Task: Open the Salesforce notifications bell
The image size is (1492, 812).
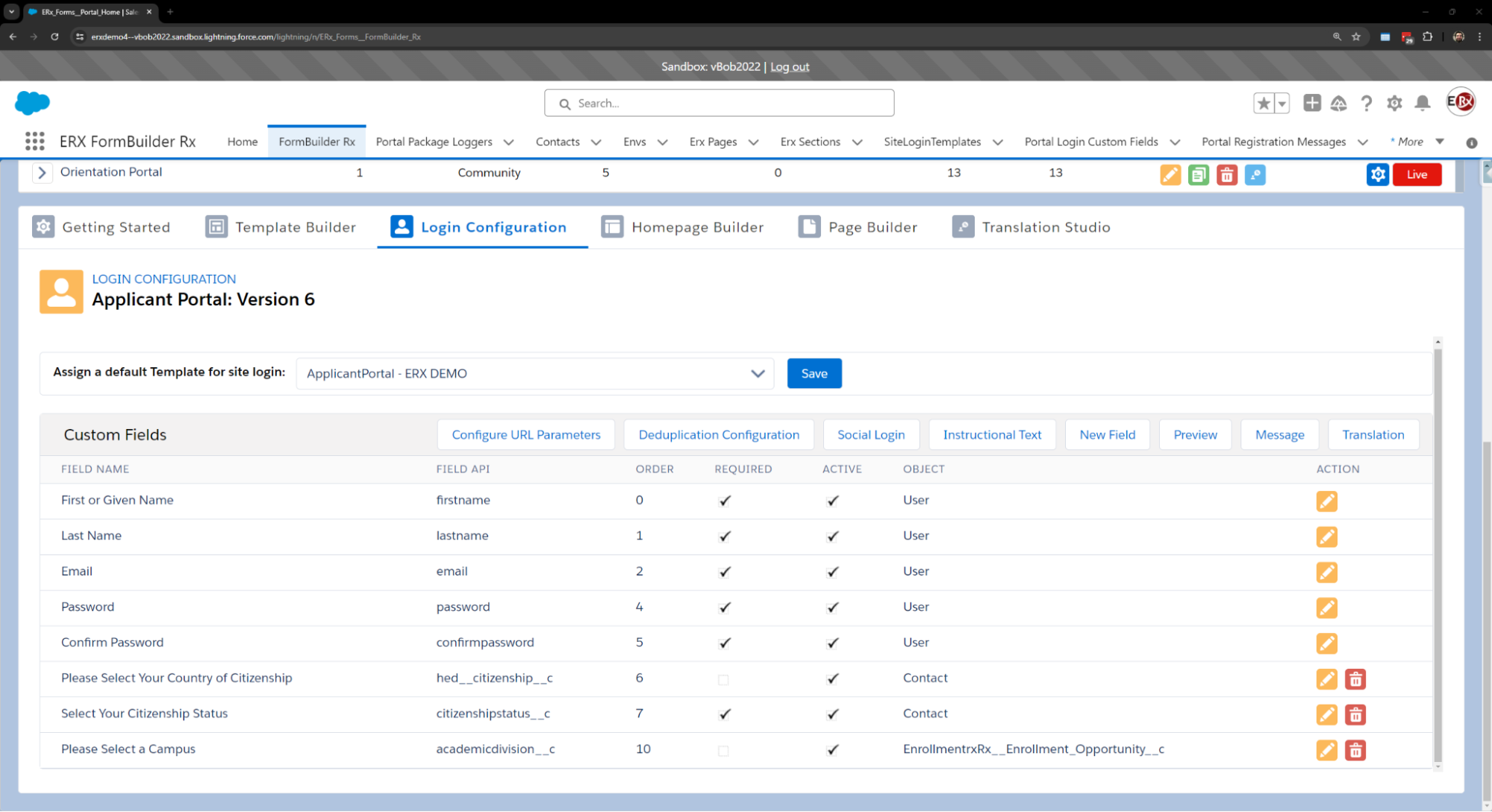Action: [x=1423, y=103]
